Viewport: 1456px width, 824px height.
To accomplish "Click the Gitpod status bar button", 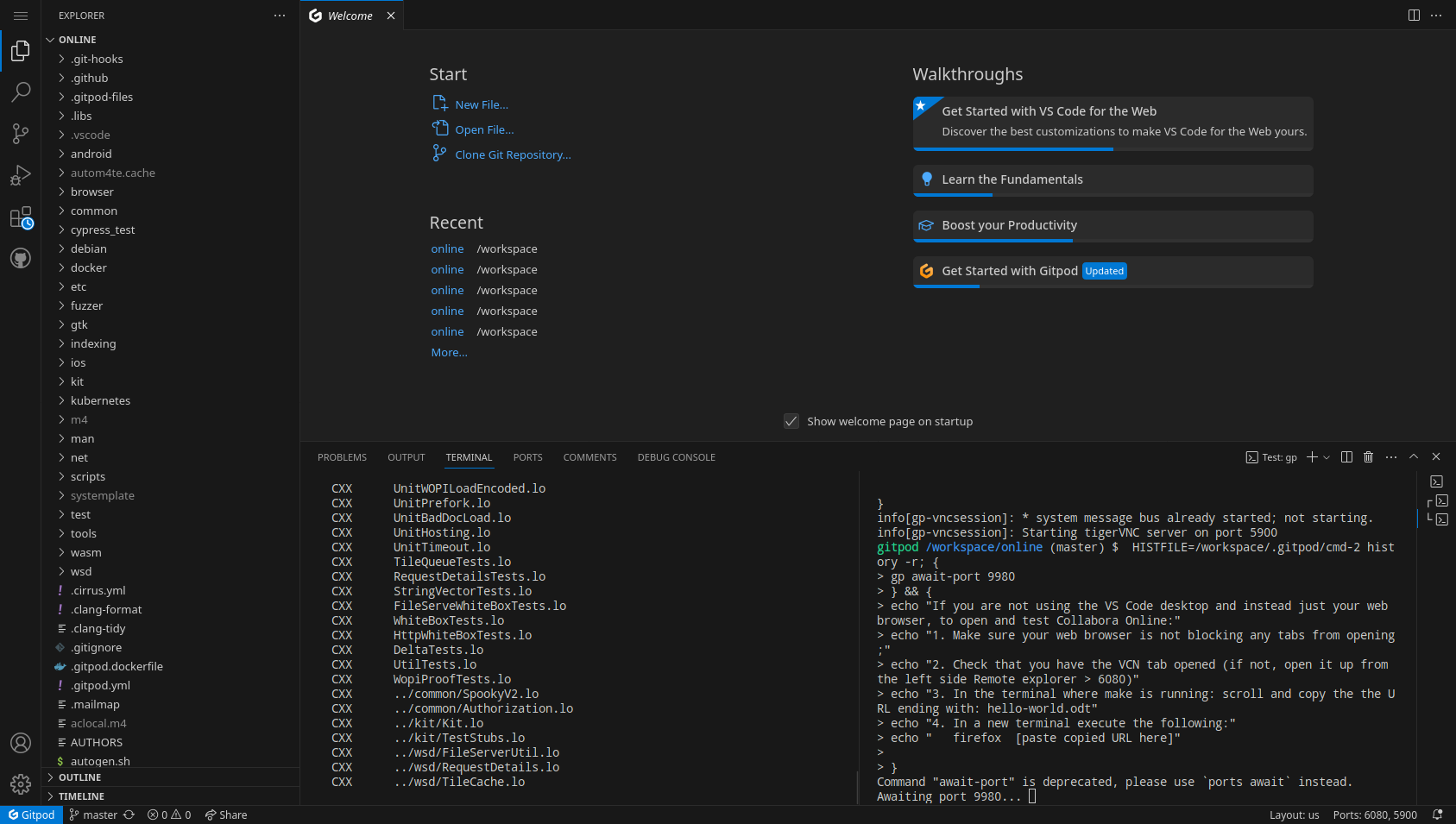I will 31,815.
